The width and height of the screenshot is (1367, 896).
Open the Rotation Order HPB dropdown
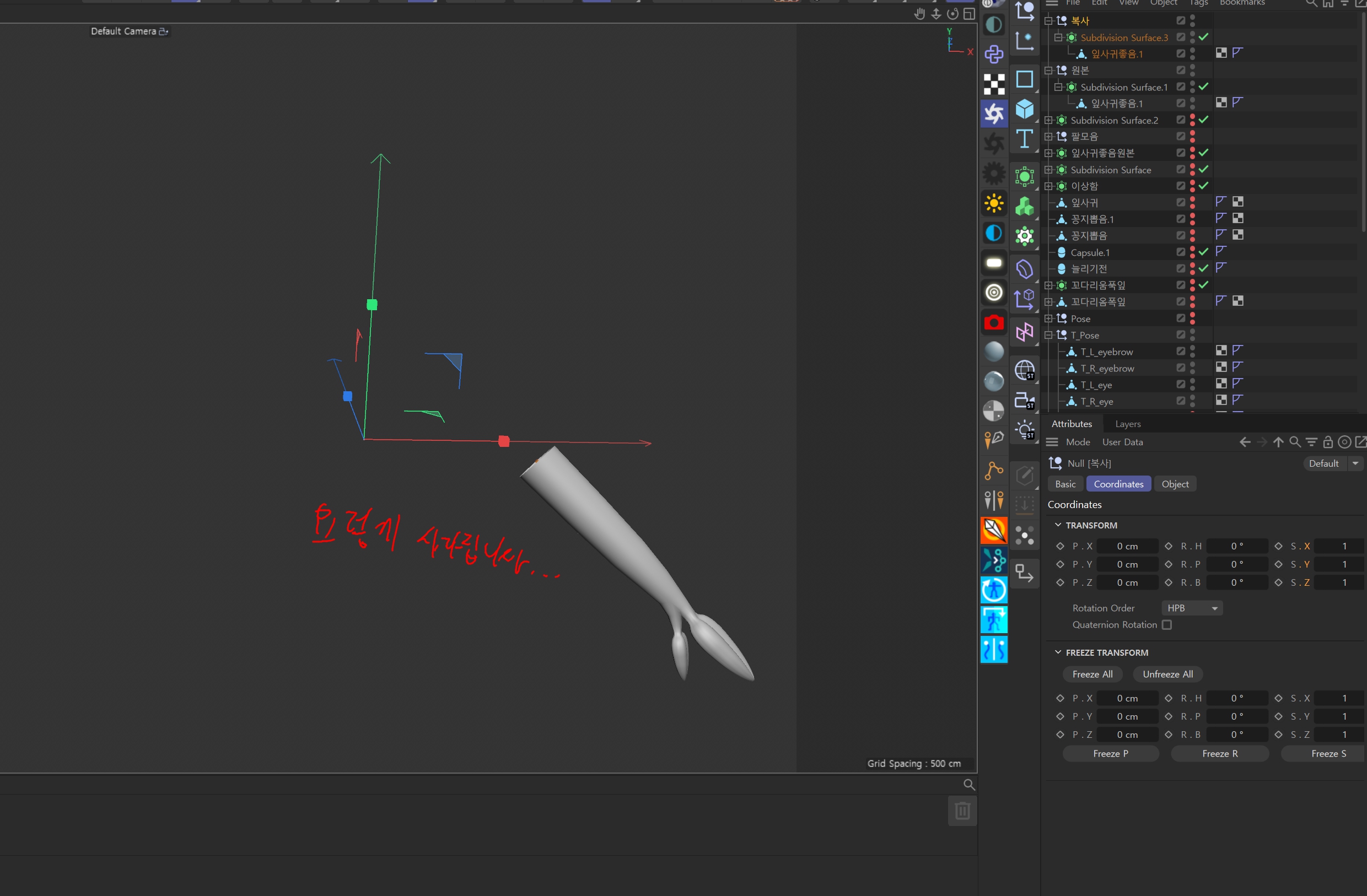[x=1191, y=608]
